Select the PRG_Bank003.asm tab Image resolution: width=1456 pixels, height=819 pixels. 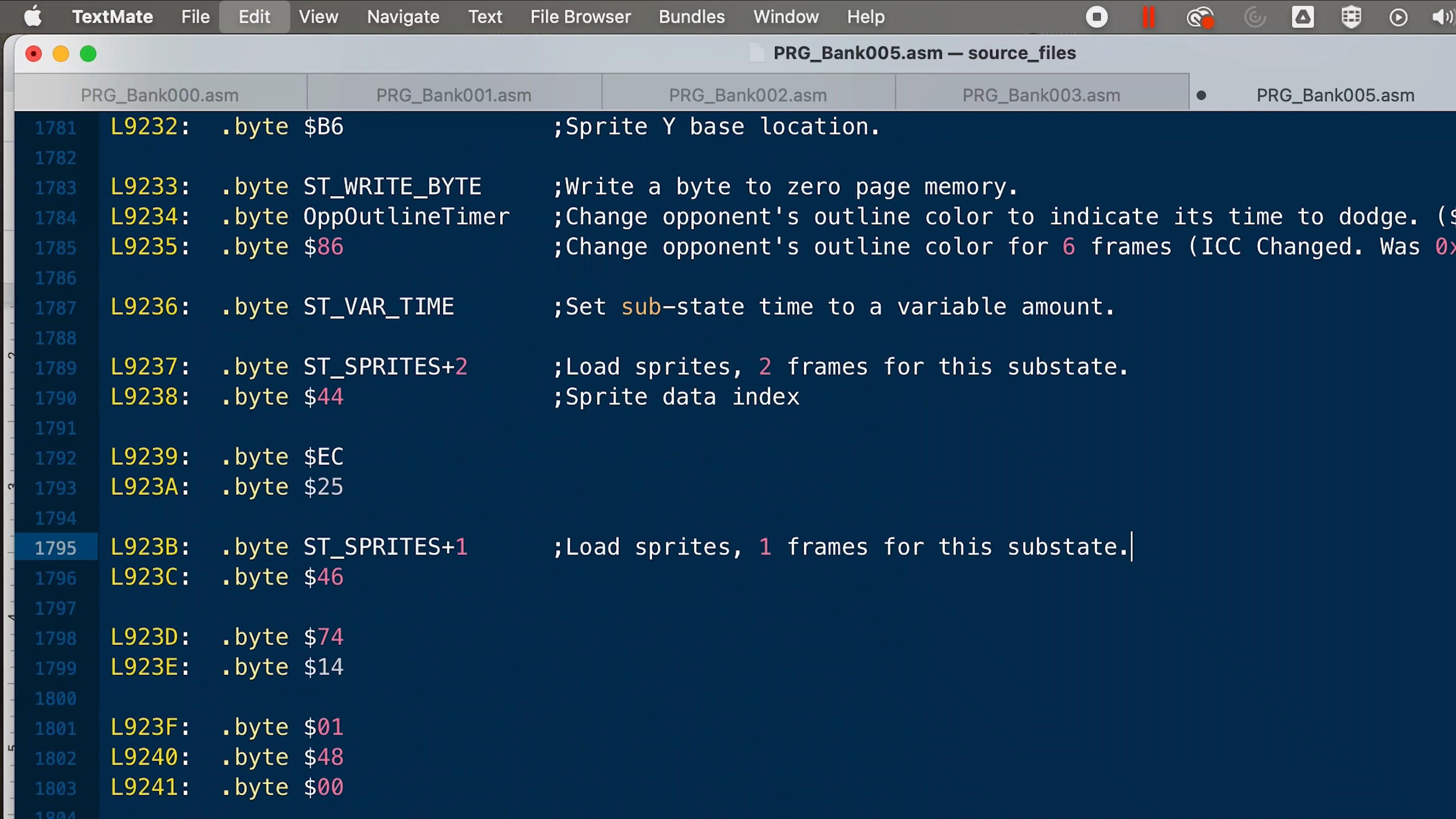pos(1041,95)
